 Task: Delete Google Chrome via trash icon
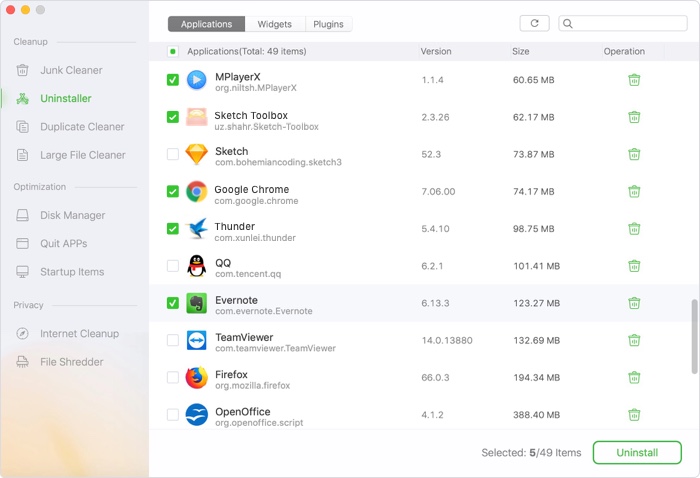(x=634, y=191)
